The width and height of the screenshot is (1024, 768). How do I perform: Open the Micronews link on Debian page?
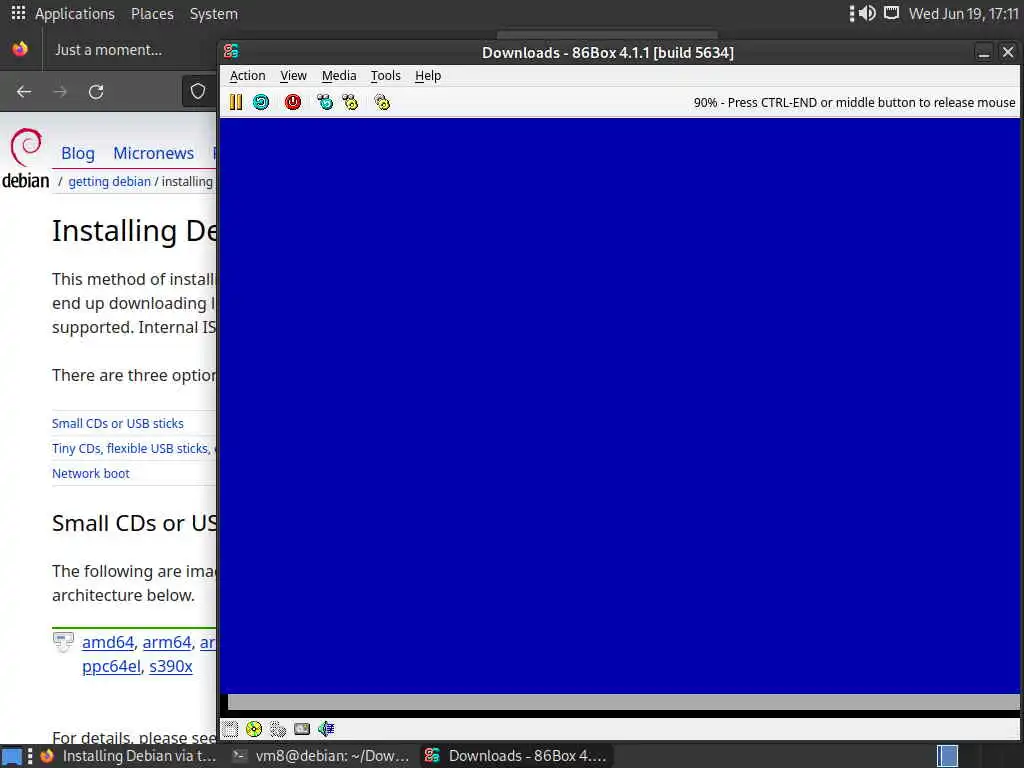click(153, 153)
